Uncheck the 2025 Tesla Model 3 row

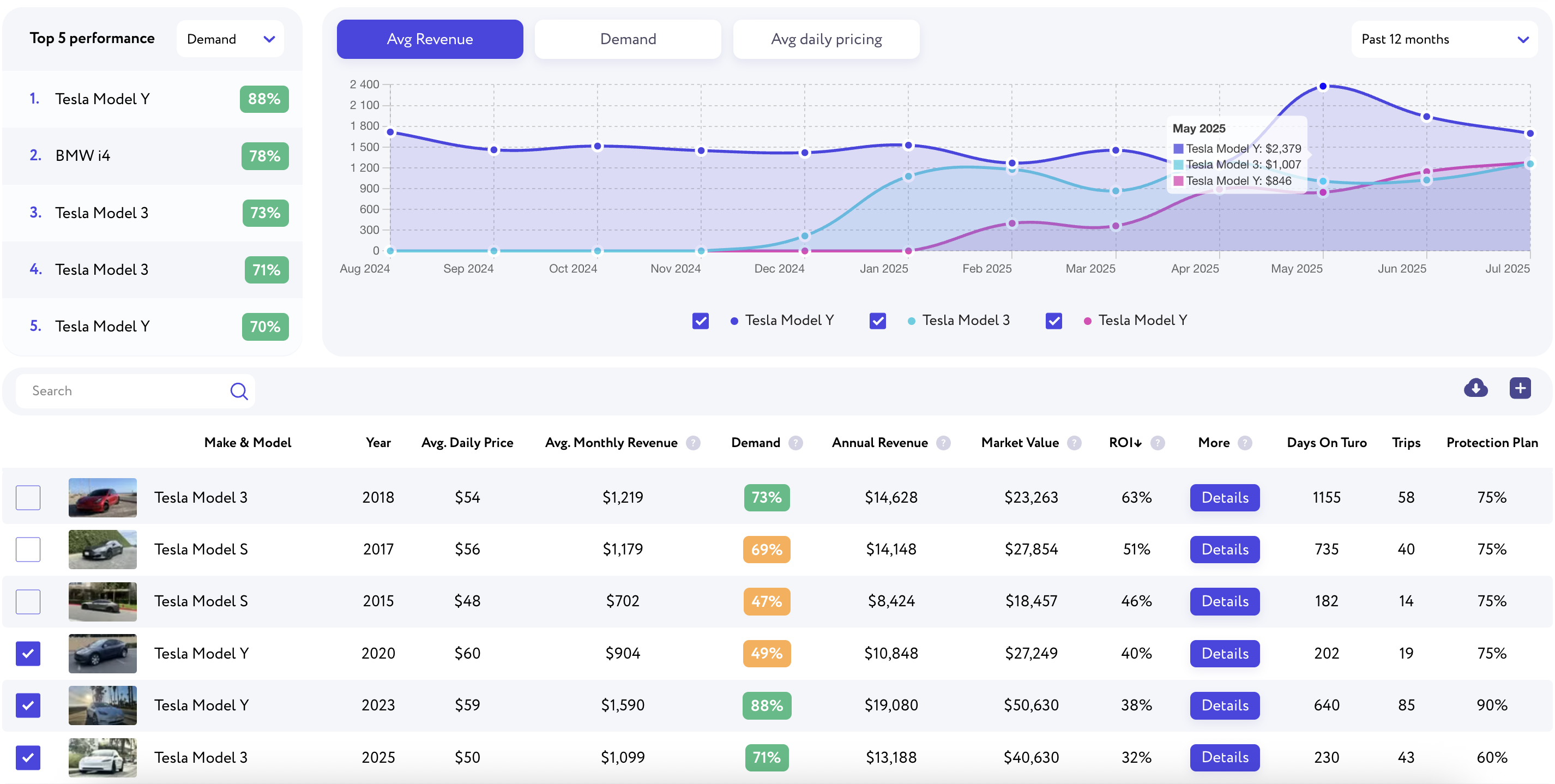pyautogui.click(x=28, y=757)
